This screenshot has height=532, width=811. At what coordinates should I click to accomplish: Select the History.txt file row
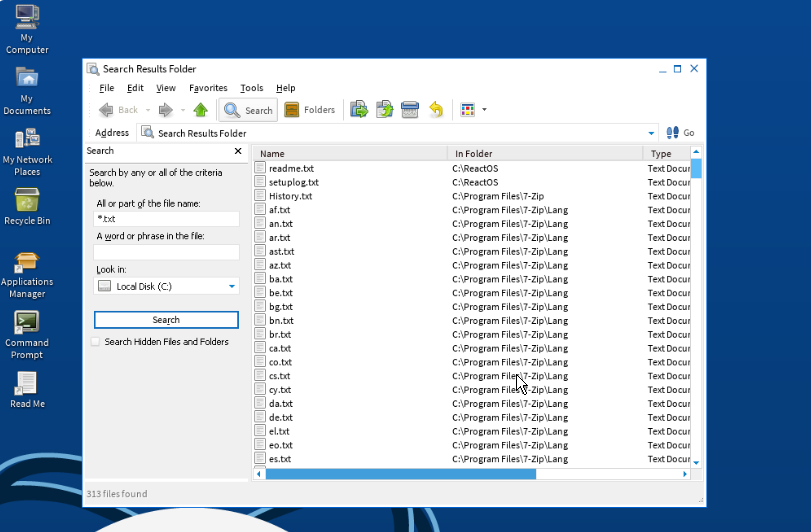click(x=472, y=196)
